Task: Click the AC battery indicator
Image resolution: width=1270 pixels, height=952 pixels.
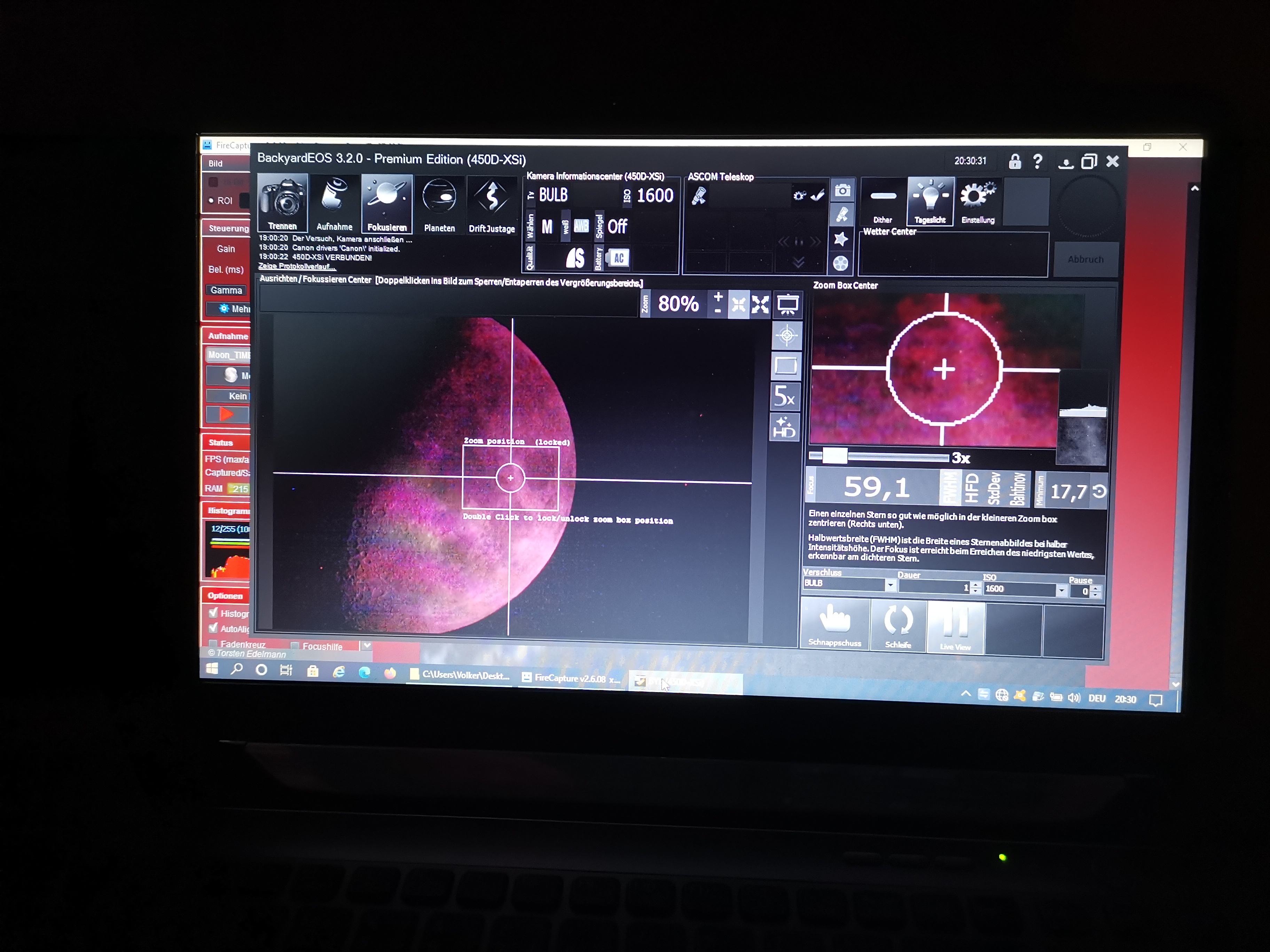Action: point(618,258)
